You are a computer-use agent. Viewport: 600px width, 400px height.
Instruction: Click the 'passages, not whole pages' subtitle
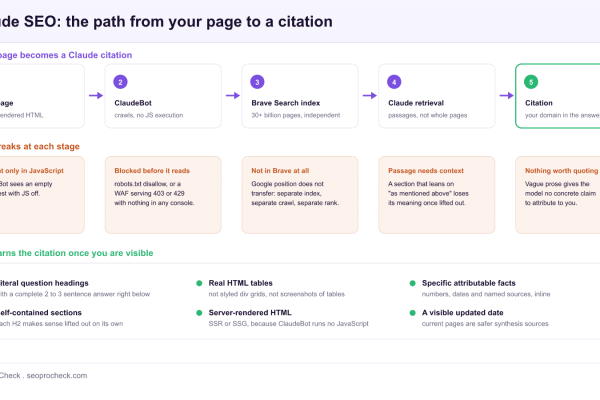pyautogui.click(x=427, y=115)
